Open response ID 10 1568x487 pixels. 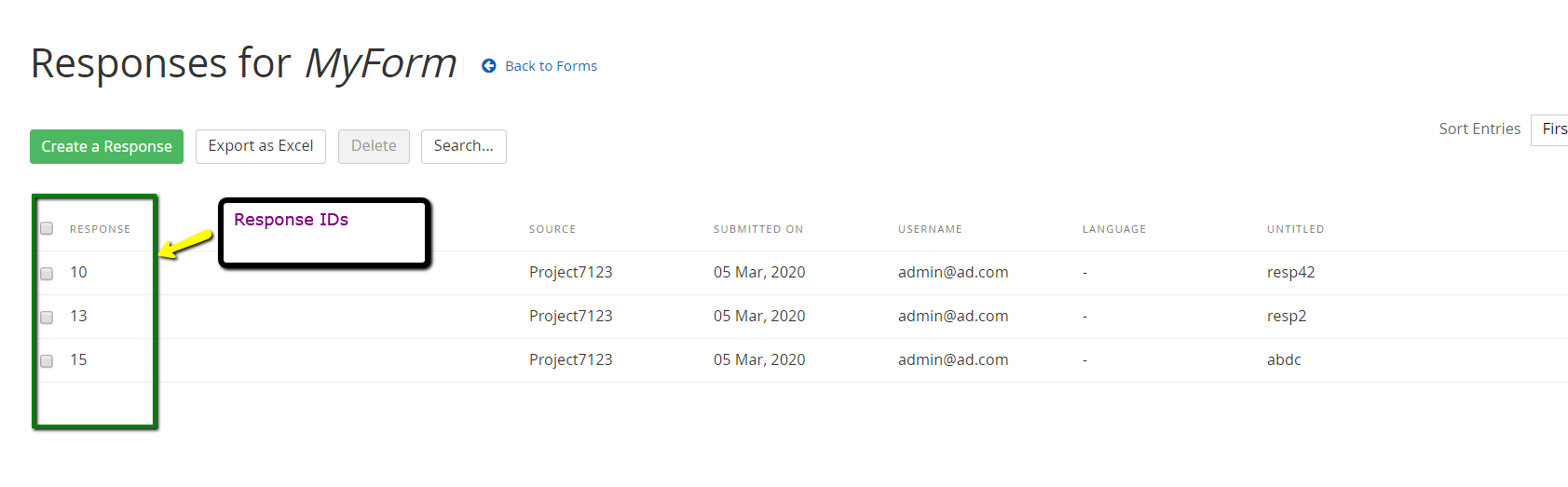[x=78, y=272]
